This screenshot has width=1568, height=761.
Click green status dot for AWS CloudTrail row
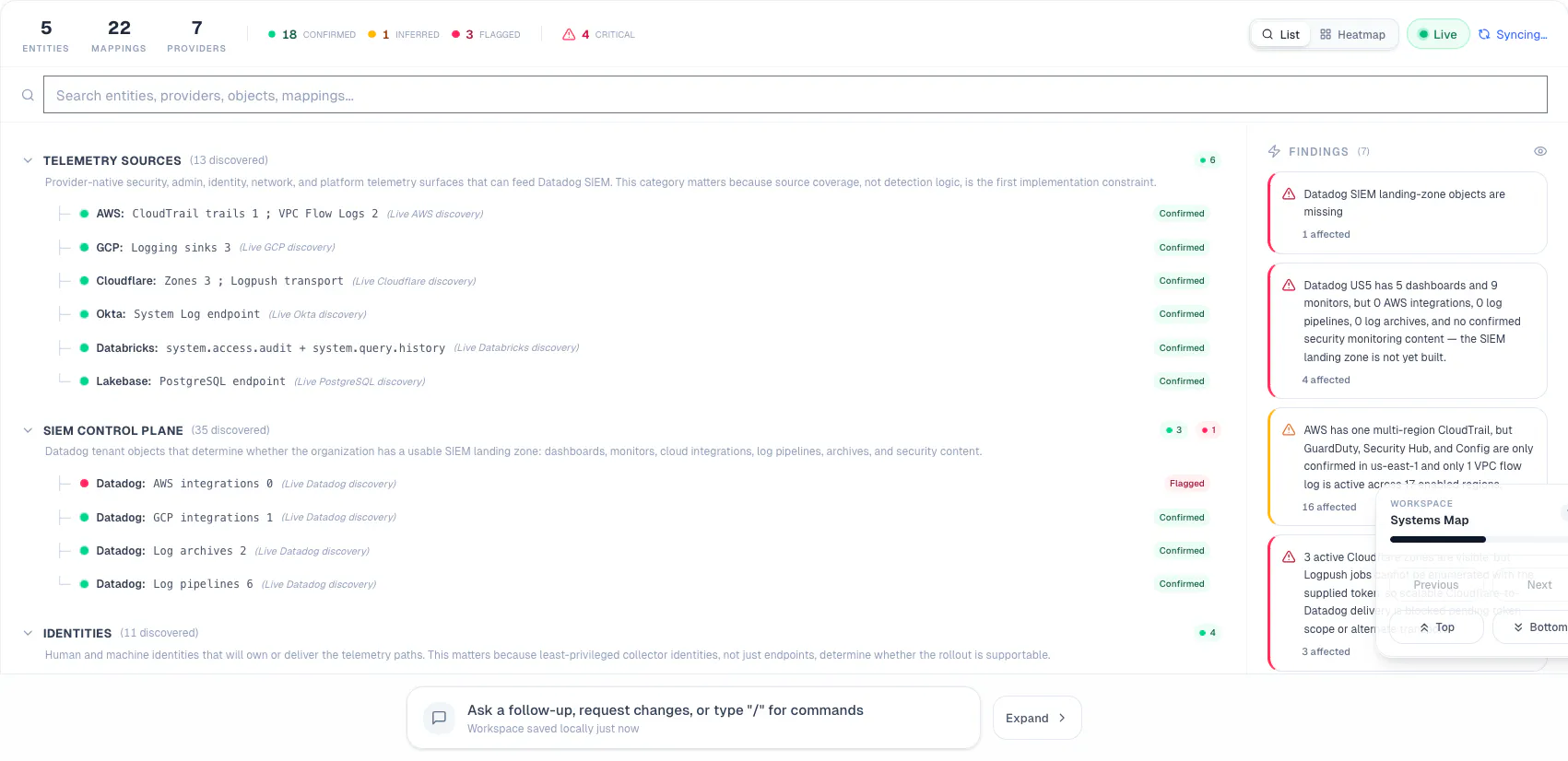(x=84, y=214)
